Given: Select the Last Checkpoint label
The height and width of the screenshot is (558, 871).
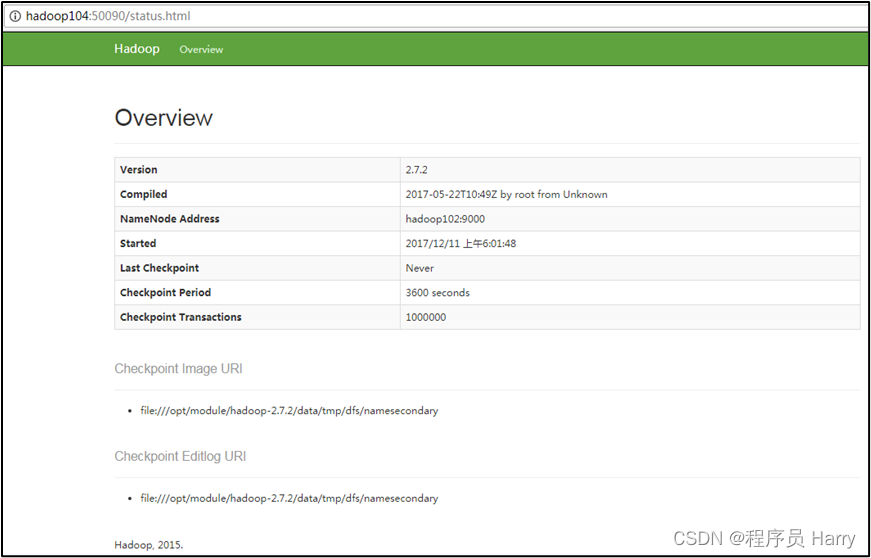Looking at the screenshot, I should tap(159, 268).
